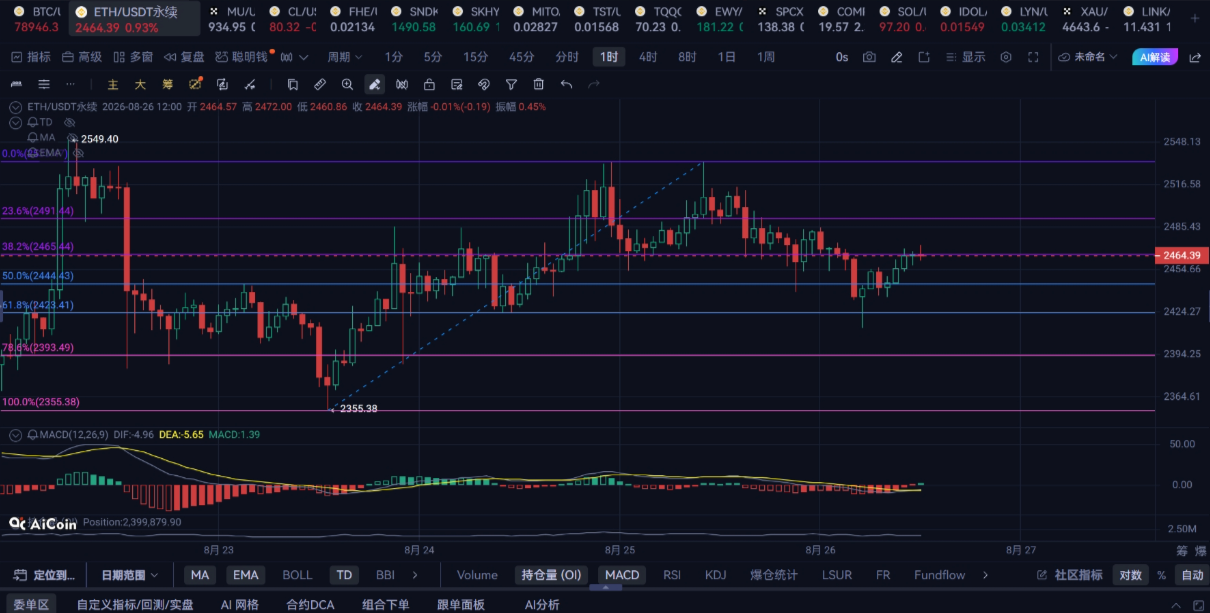
Task: Open the note/edit template tool
Action: [457, 84]
